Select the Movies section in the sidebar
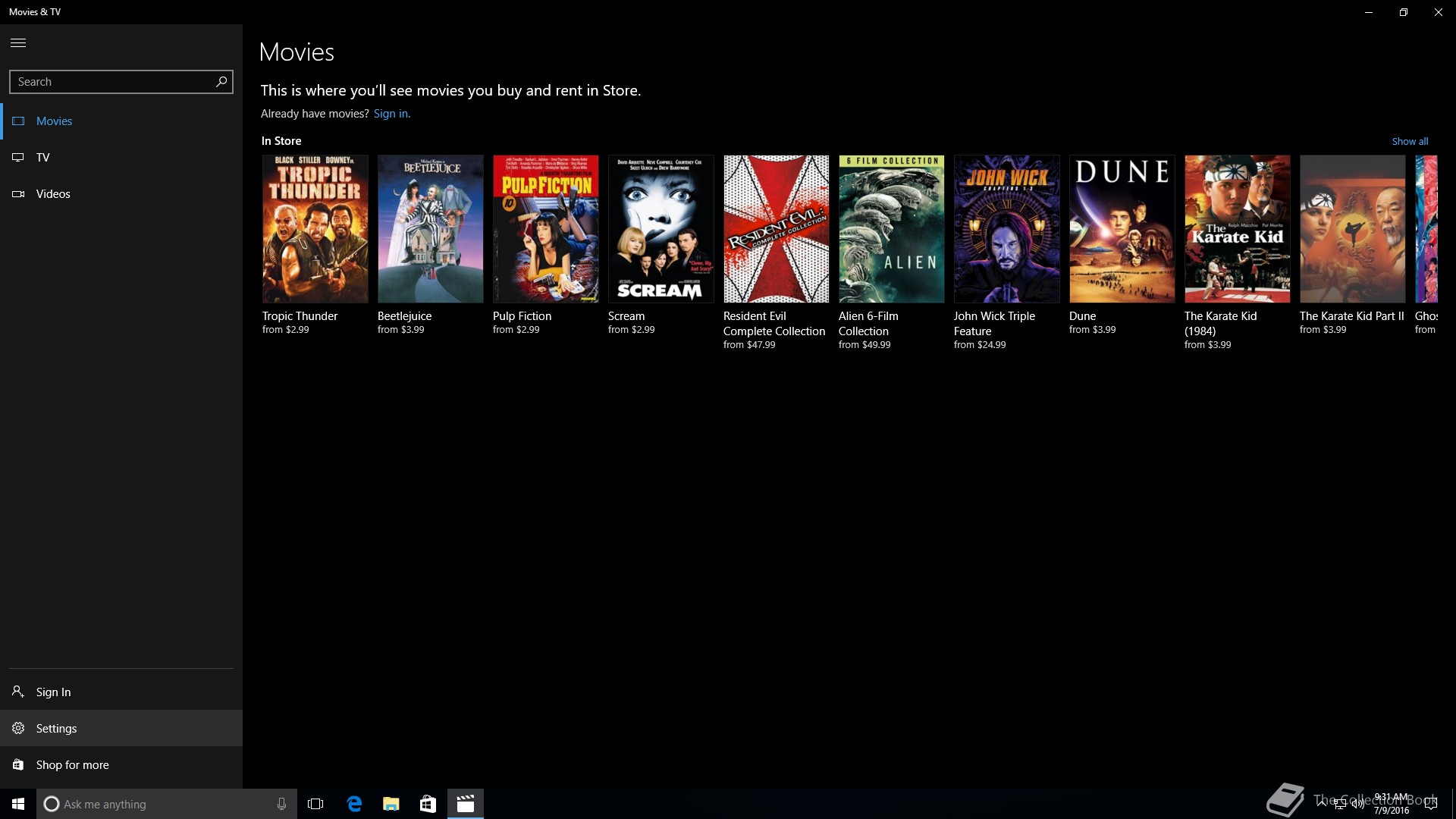This screenshot has width=1456, height=819. 54,121
